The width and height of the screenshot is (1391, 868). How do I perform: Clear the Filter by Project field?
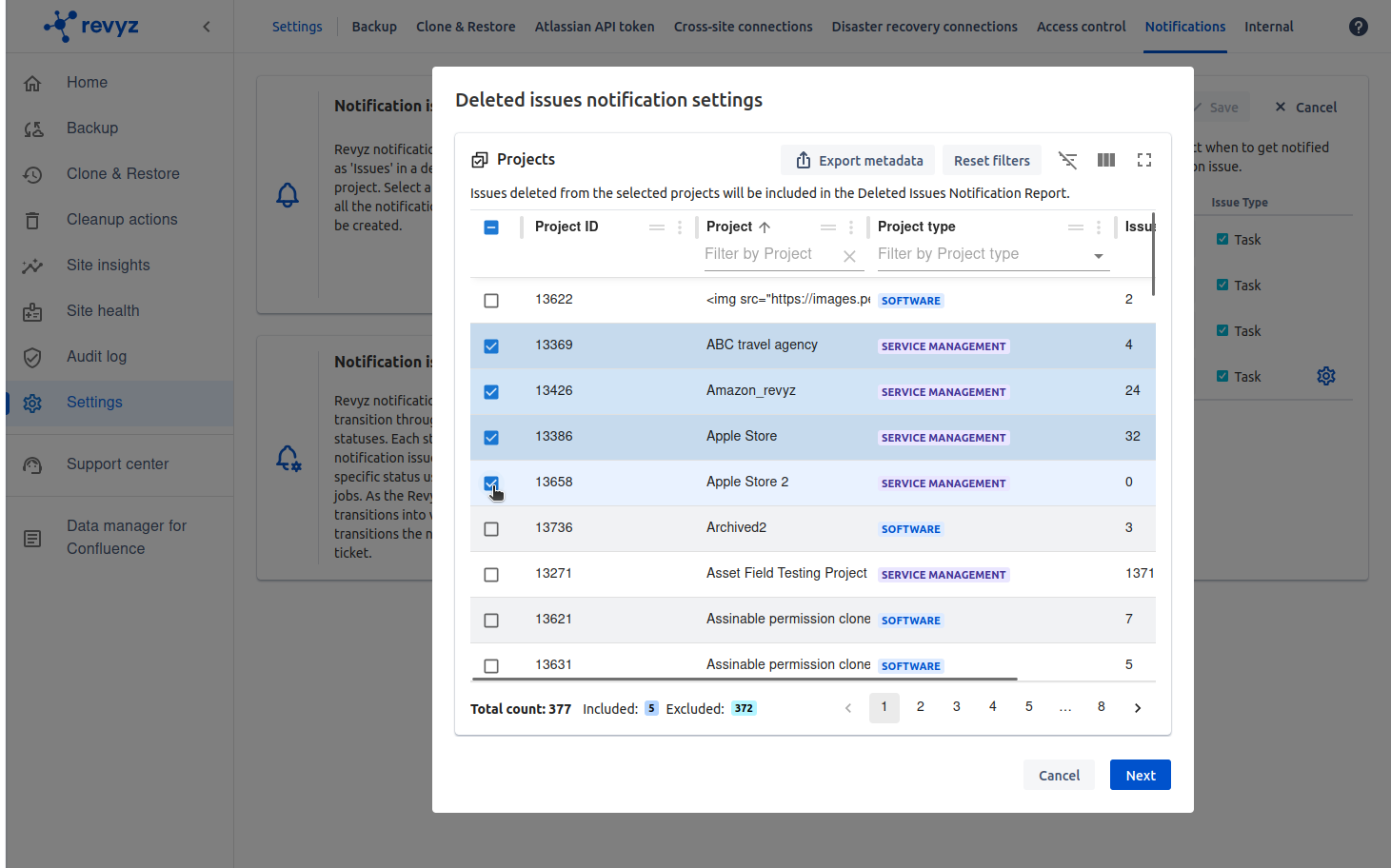849,256
